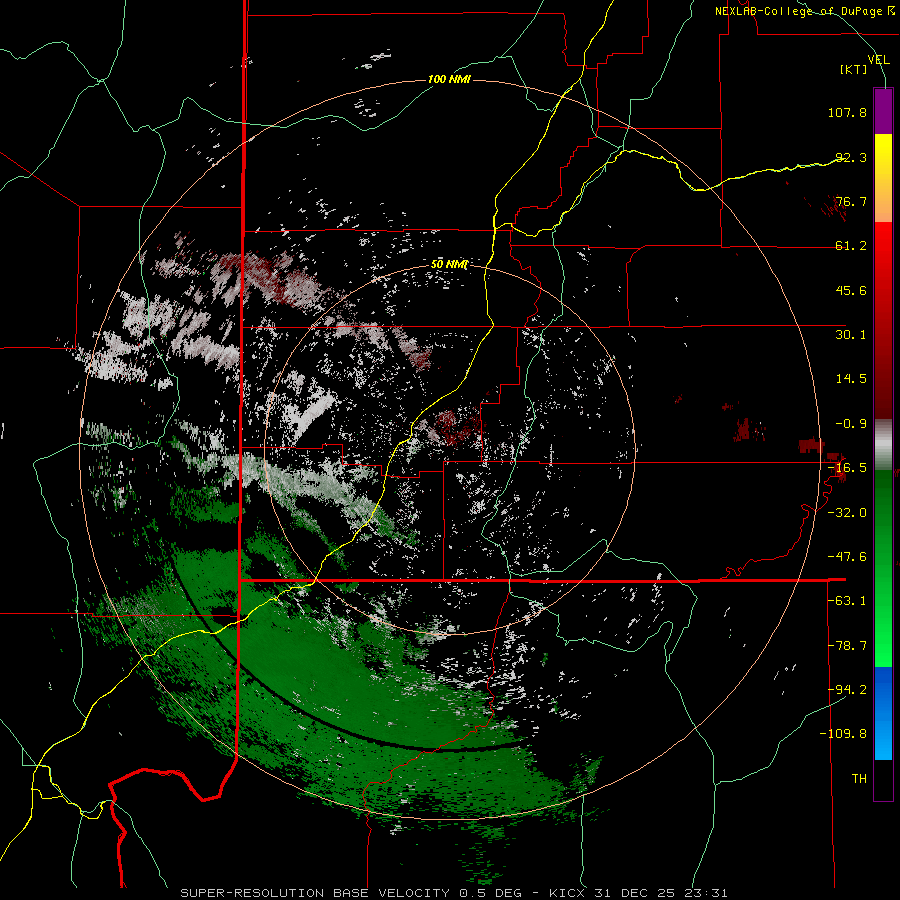Click the 92.3 legend value
The height and width of the screenshot is (900, 900).
click(x=851, y=157)
